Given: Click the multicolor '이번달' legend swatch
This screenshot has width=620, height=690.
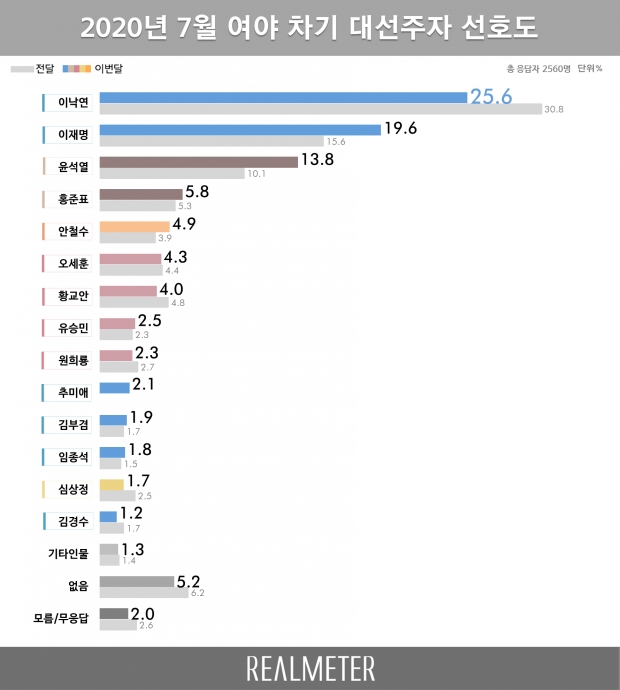Looking at the screenshot, I should pyautogui.click(x=77, y=69).
